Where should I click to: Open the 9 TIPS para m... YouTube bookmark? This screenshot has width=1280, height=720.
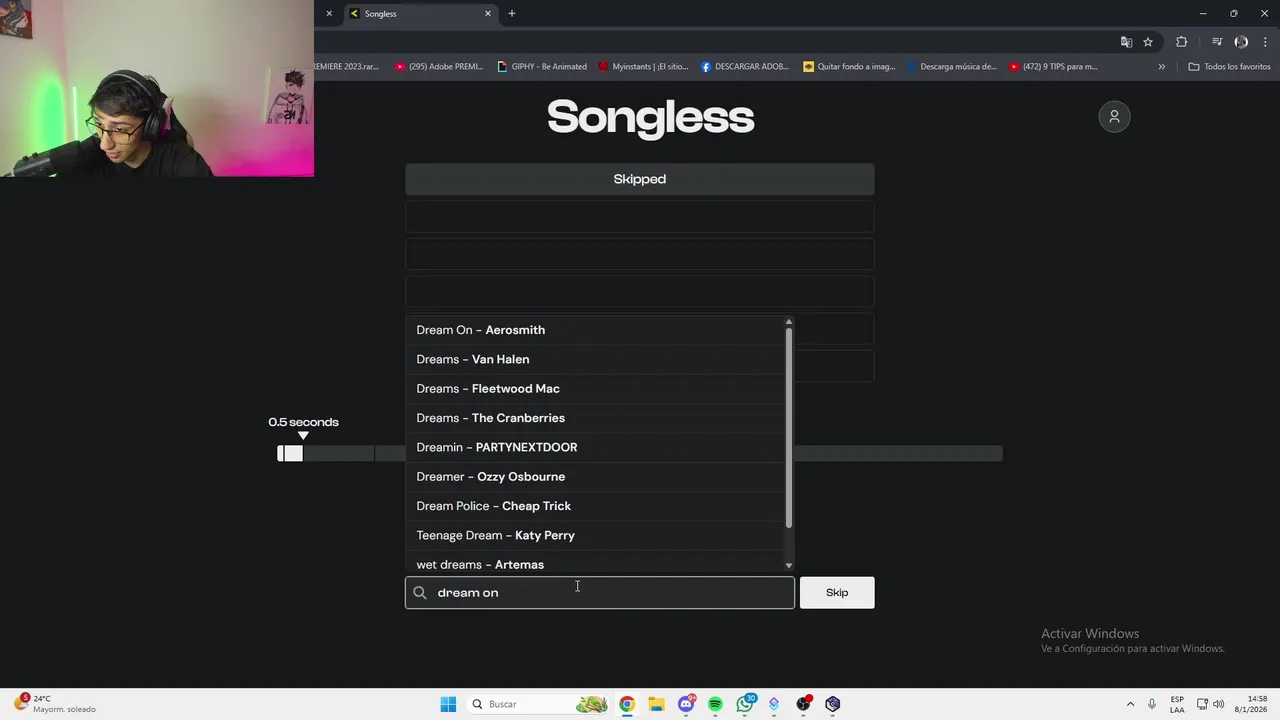pyautogui.click(x=1053, y=67)
